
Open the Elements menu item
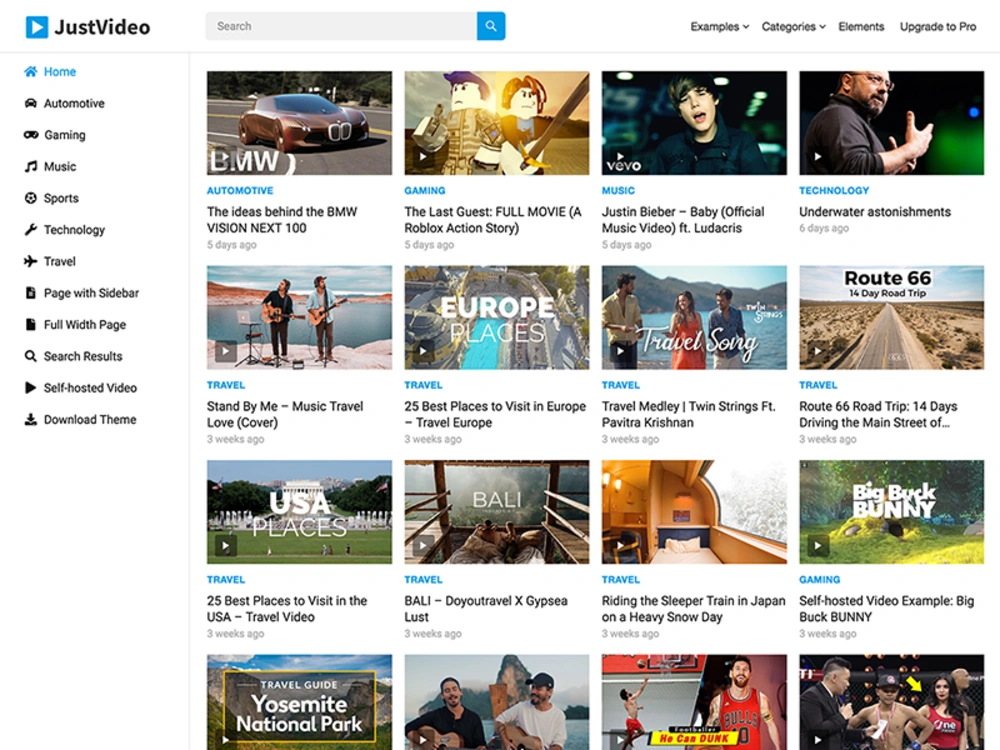tap(861, 27)
